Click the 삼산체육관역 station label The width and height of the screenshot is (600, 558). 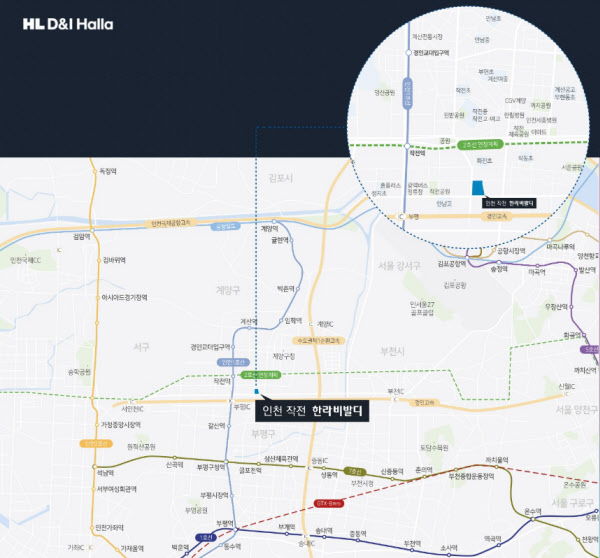pos(281,458)
